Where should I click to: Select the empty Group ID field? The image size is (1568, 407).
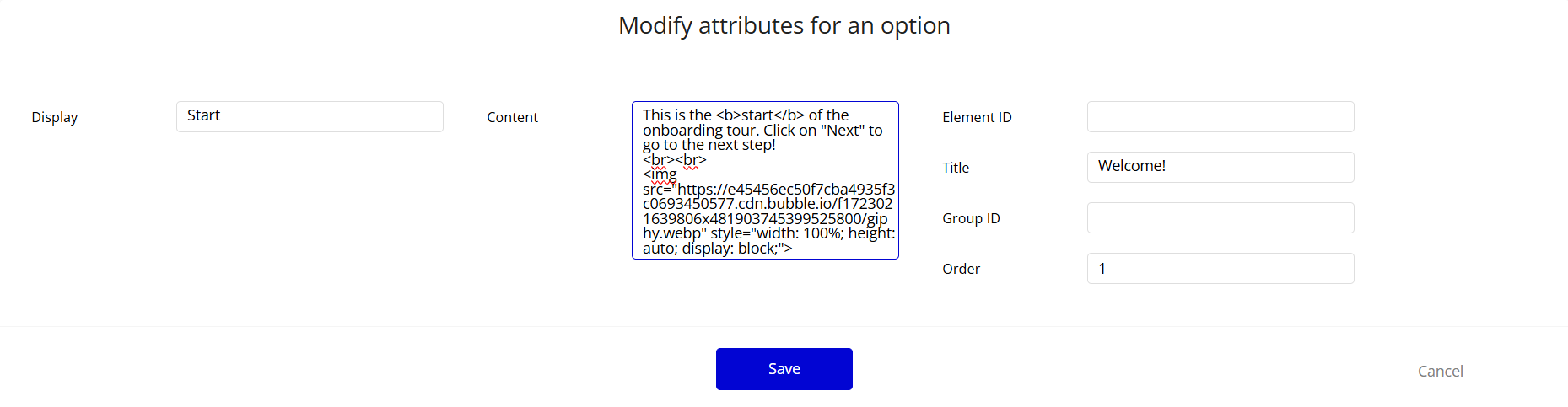click(x=1220, y=217)
